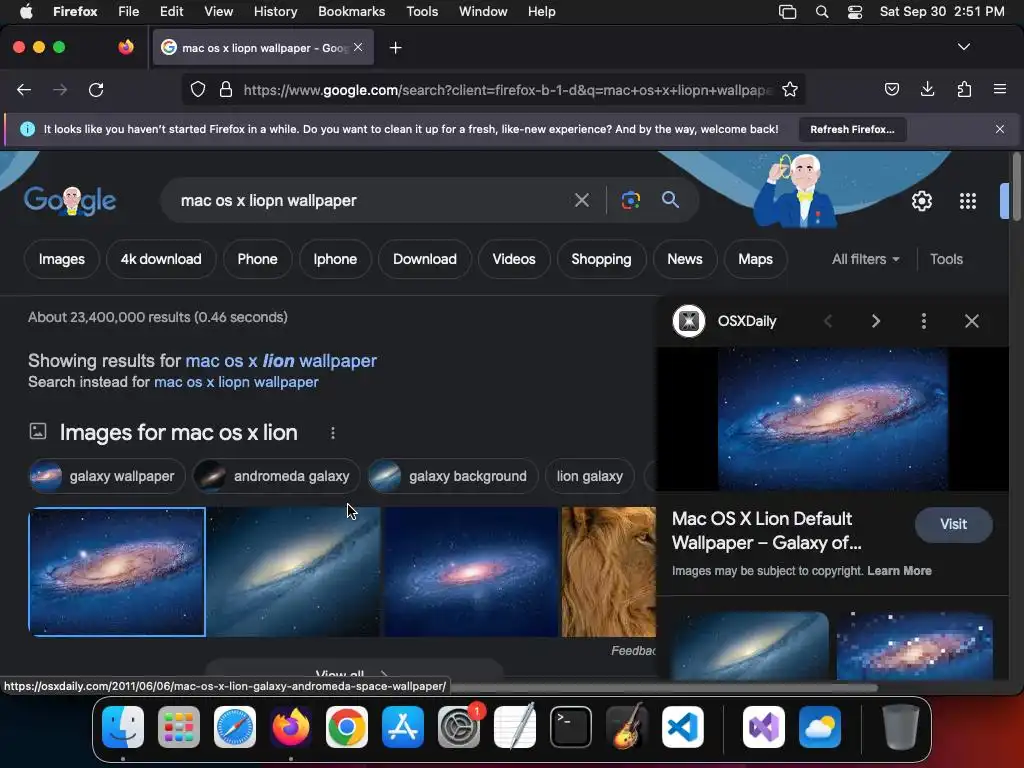Click the Refresh Firefox… button

coord(852,129)
